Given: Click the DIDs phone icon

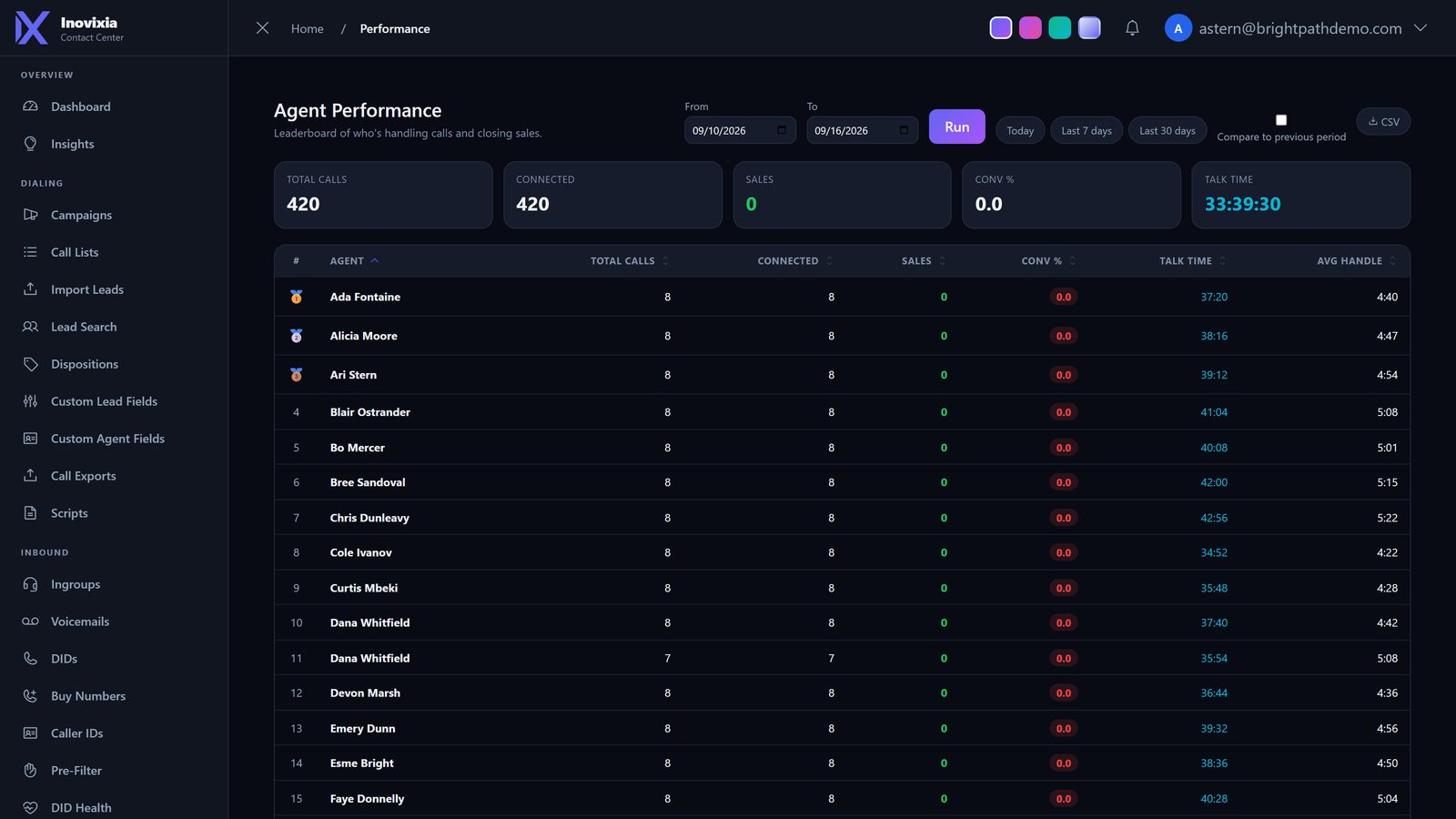Looking at the screenshot, I should (30, 659).
